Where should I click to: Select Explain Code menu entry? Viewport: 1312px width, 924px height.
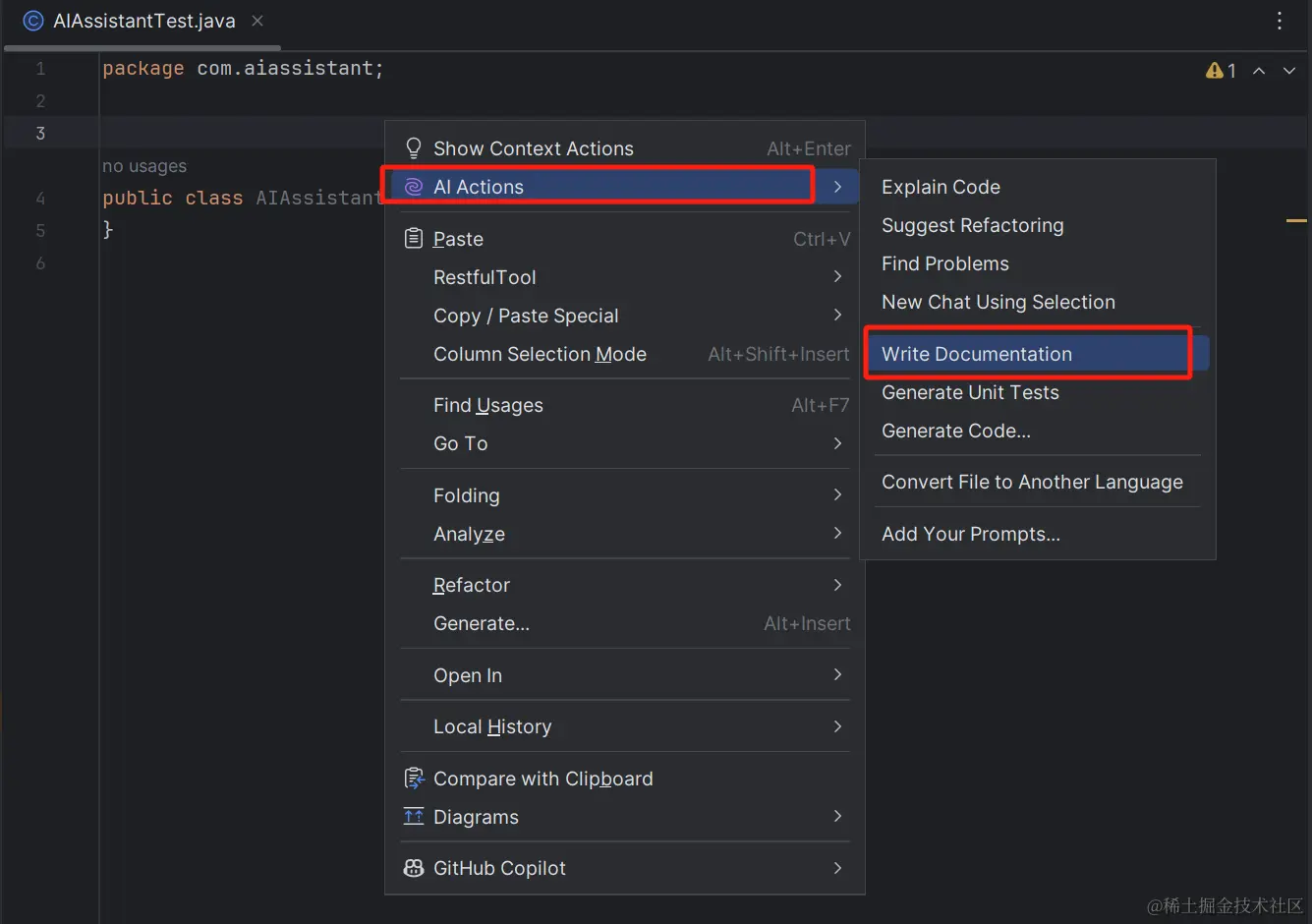click(941, 187)
